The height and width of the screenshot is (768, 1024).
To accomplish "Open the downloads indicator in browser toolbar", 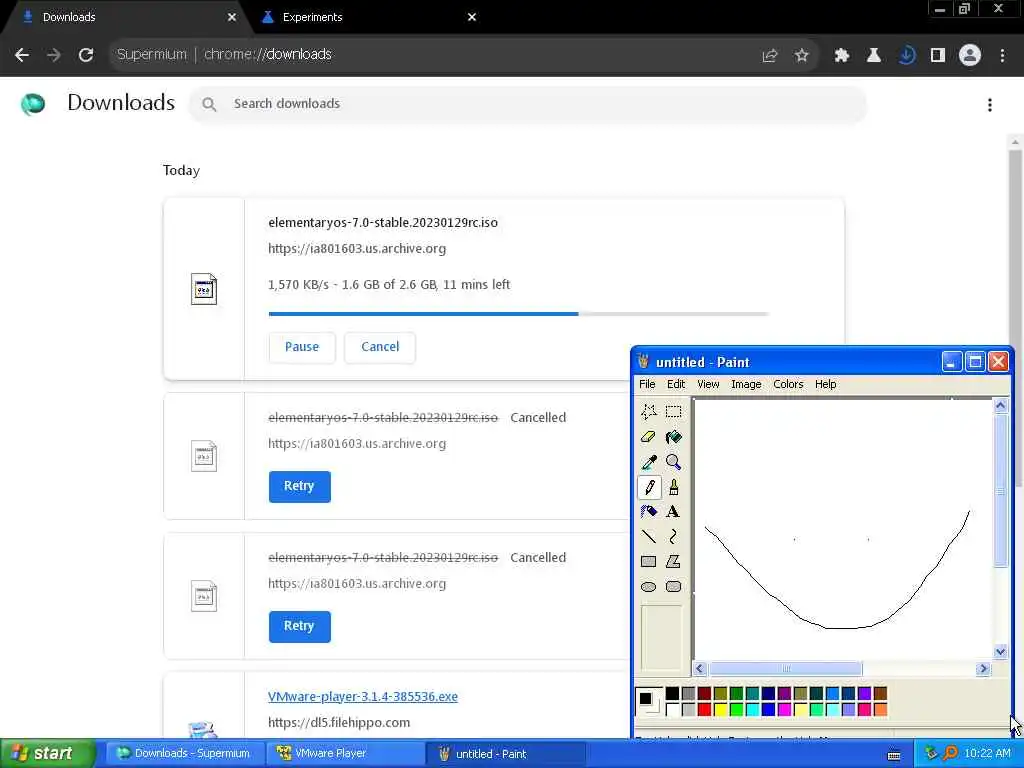I will pos(906,56).
